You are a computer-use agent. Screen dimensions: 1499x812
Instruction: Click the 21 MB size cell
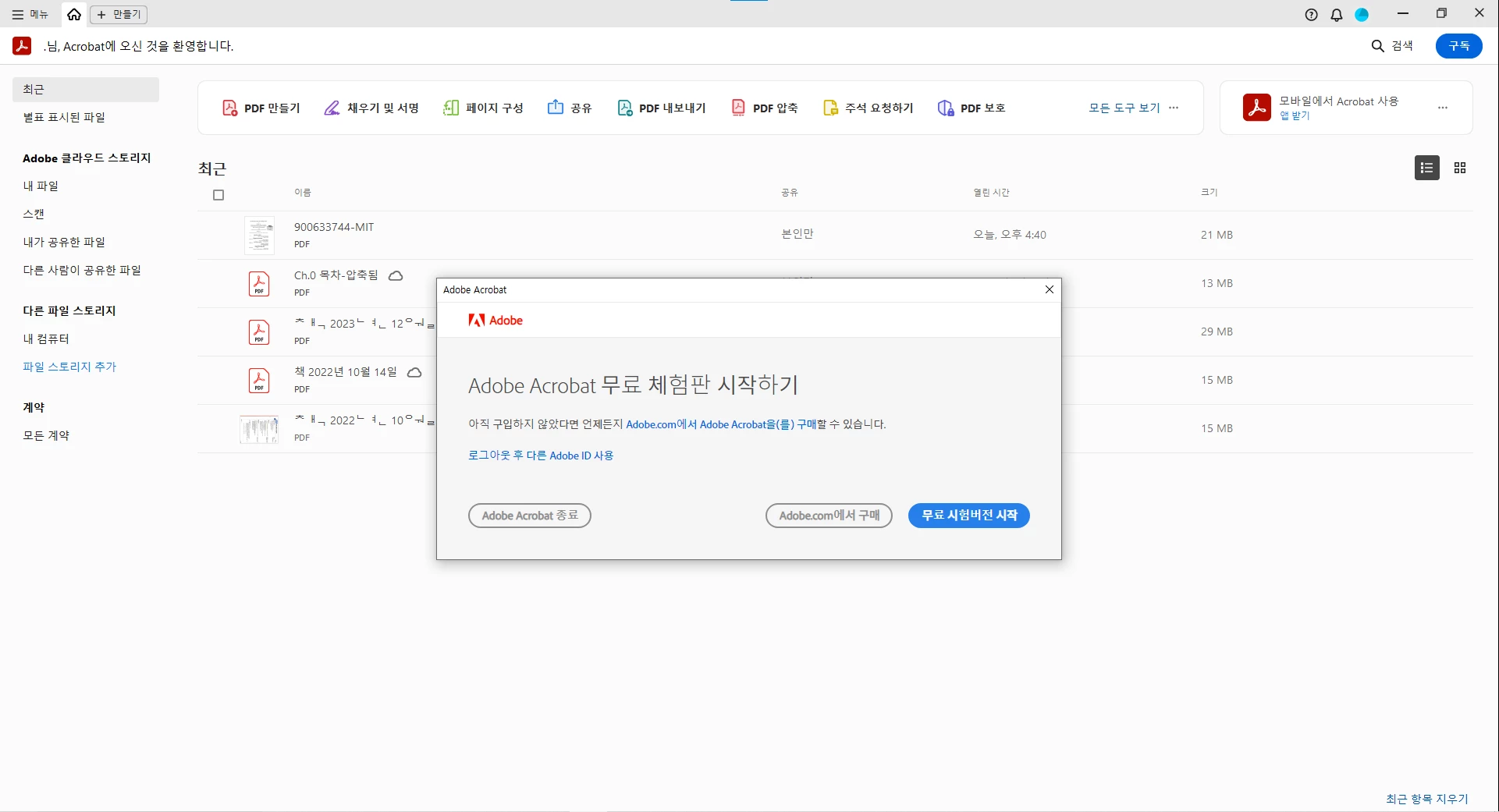click(x=1217, y=235)
